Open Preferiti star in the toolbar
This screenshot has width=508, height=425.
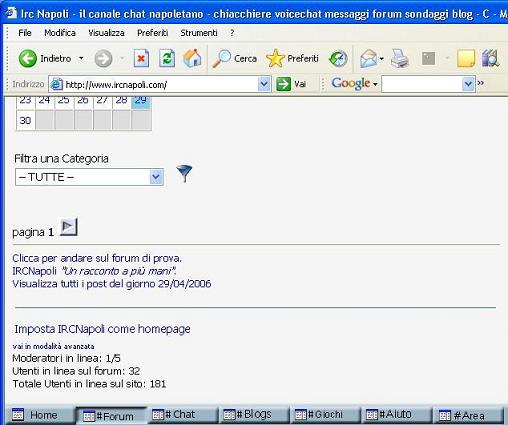pyautogui.click(x=292, y=59)
